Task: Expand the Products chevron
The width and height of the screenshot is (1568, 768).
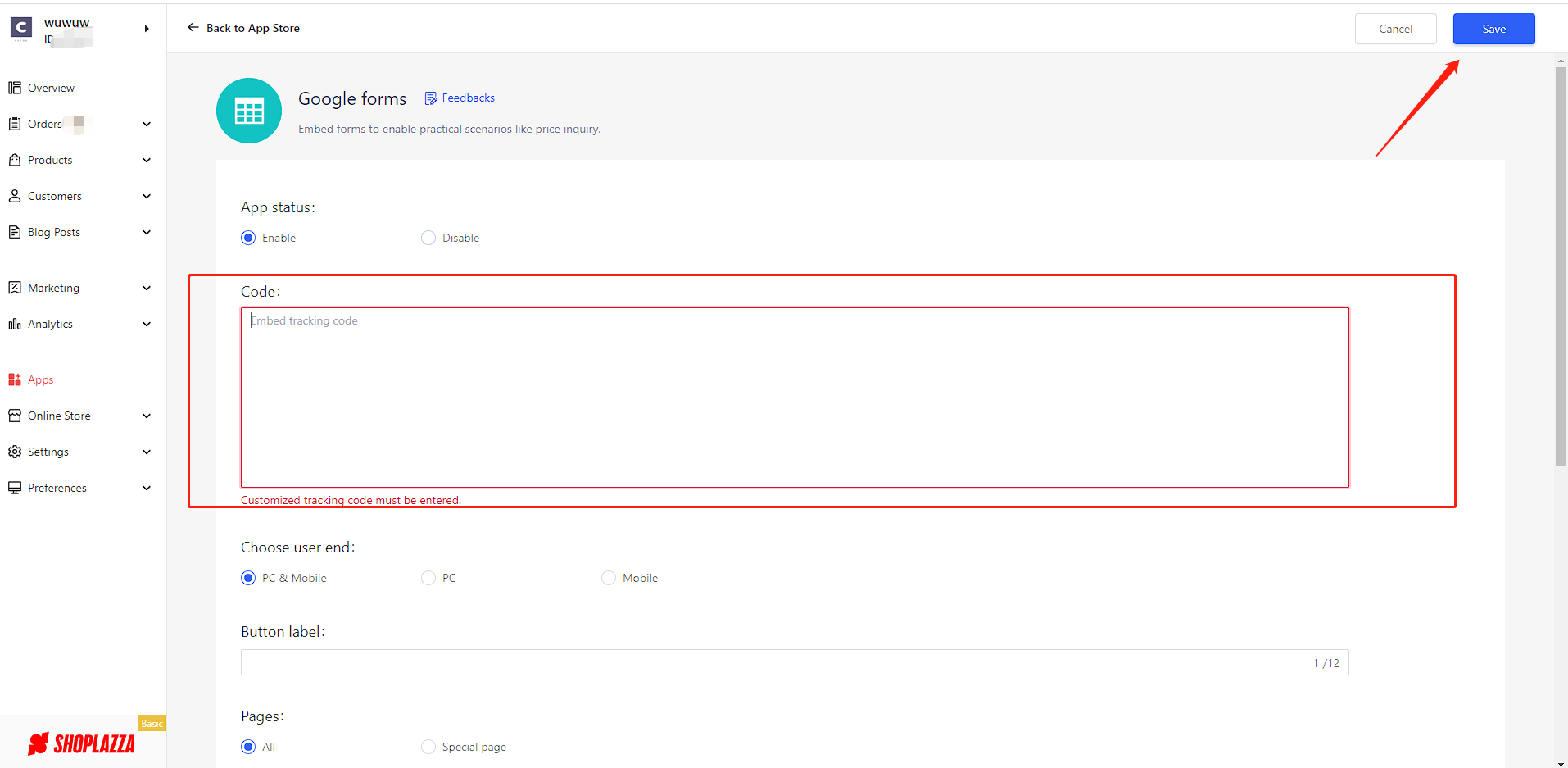Action: (x=147, y=160)
